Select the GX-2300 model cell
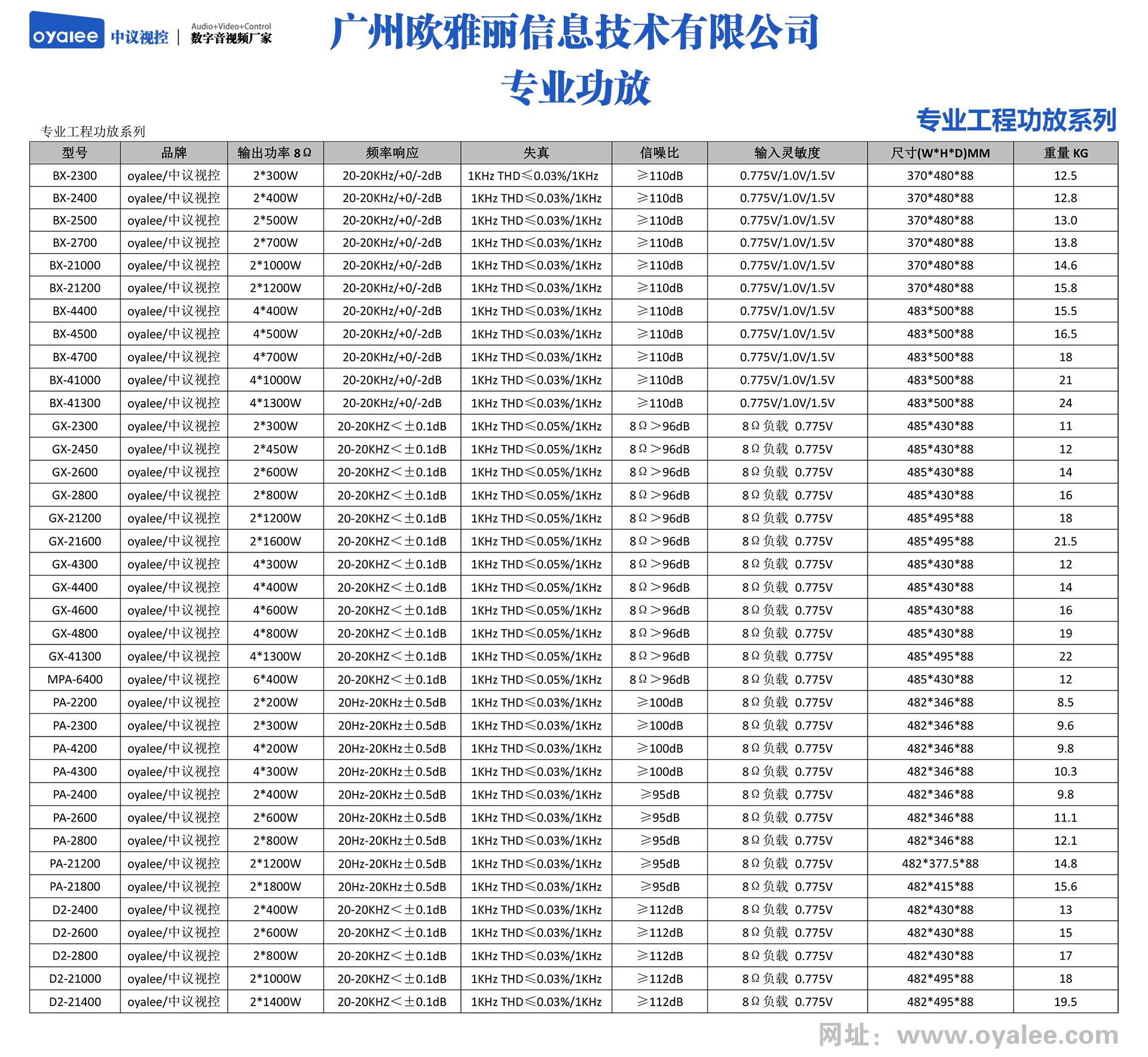The image size is (1148, 1057). pyautogui.click(x=75, y=426)
